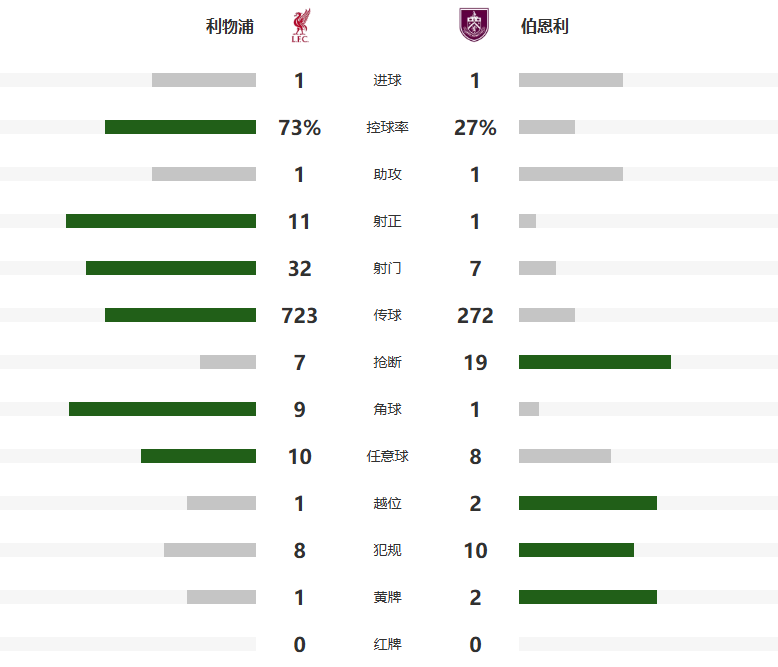Click Liverpool's 32 shots value

point(299,269)
